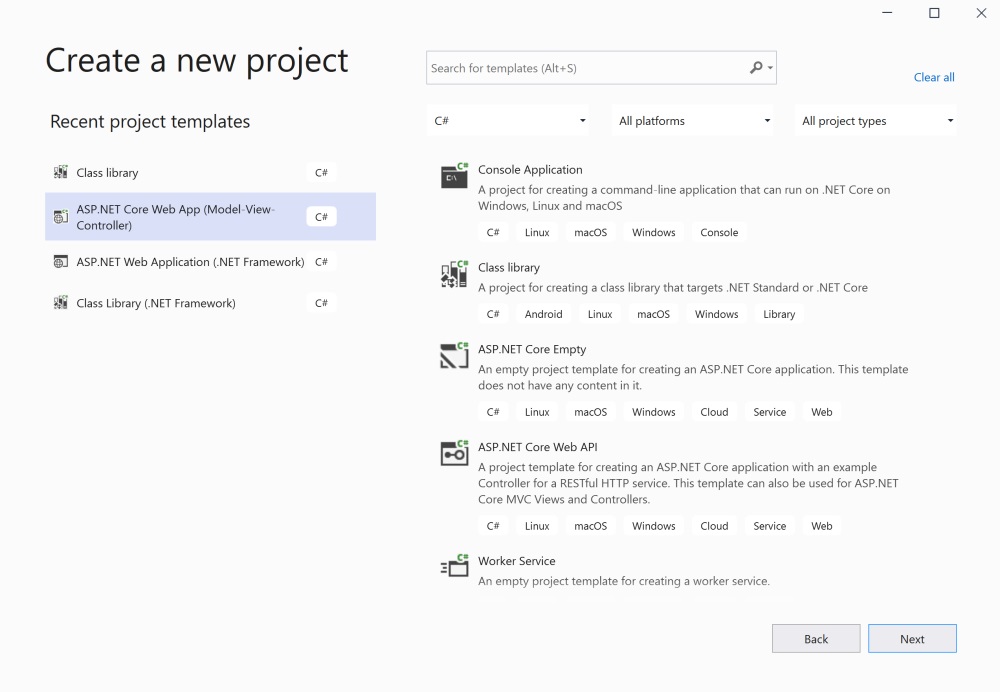Click Cloud tag under ASP.NET Core Empty
1000x692 pixels.
[x=714, y=412]
